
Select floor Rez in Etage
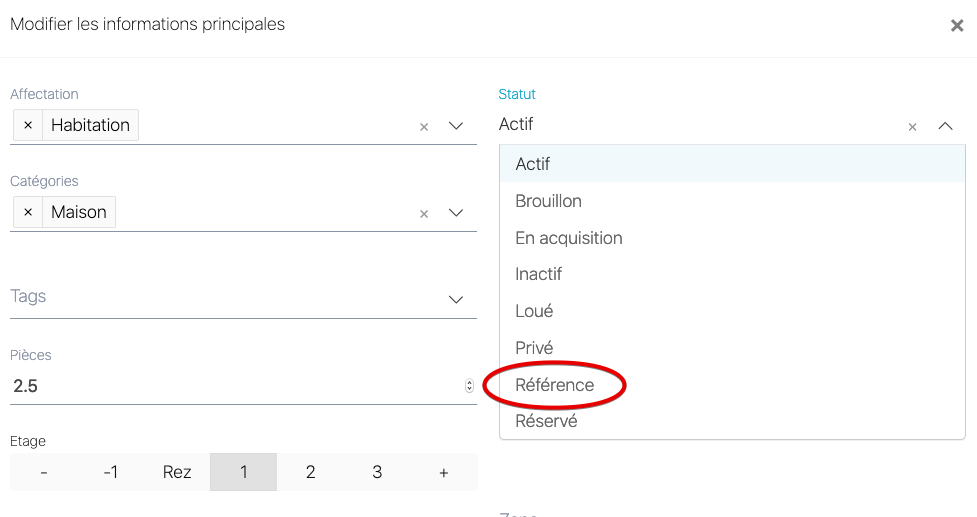(177, 472)
